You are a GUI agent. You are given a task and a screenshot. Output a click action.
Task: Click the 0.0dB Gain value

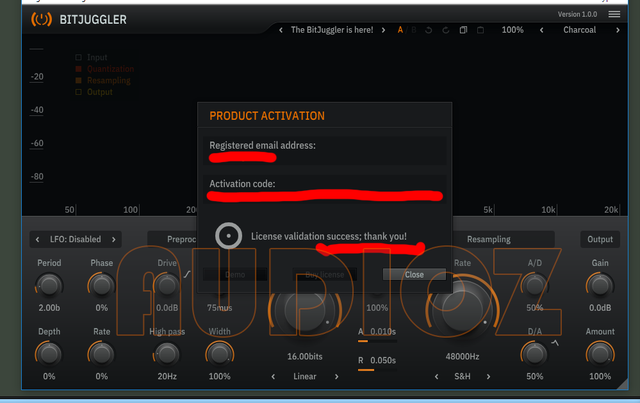pyautogui.click(x=600, y=308)
